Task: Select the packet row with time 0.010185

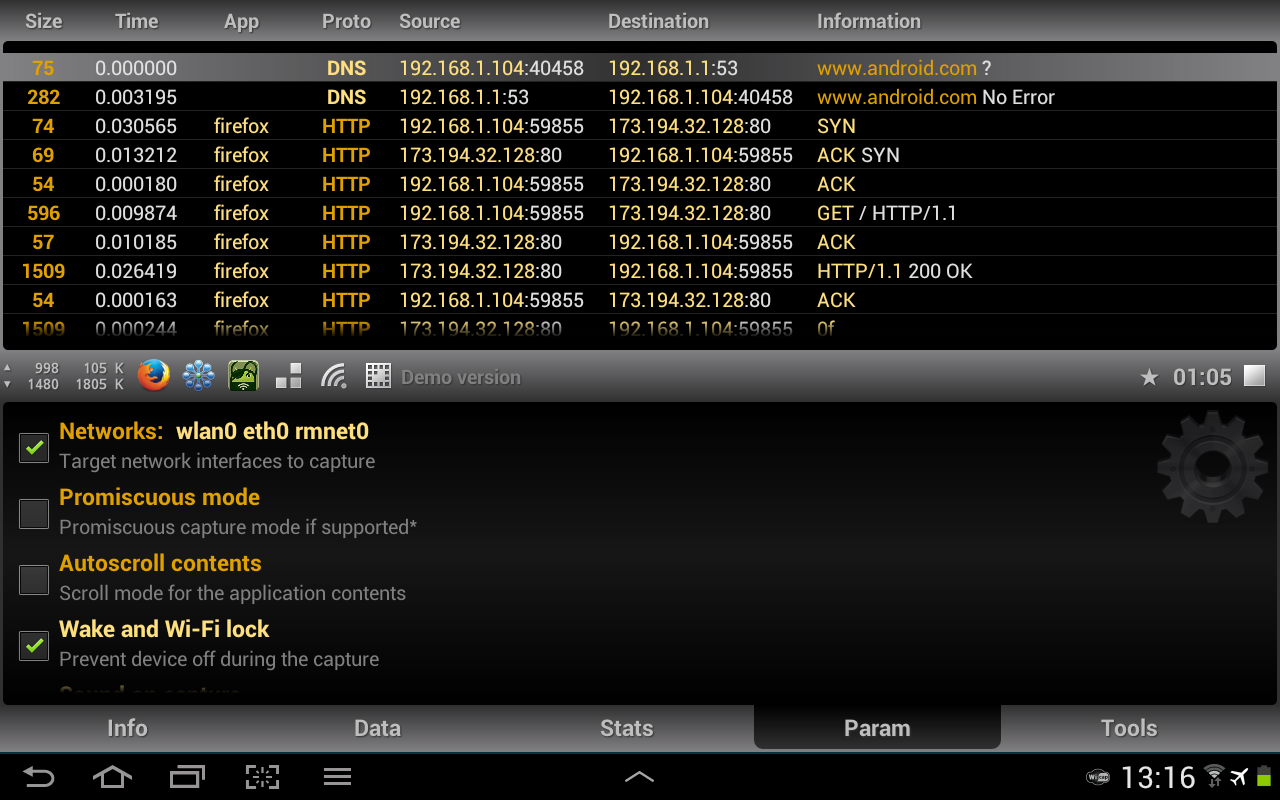Action: 640,242
